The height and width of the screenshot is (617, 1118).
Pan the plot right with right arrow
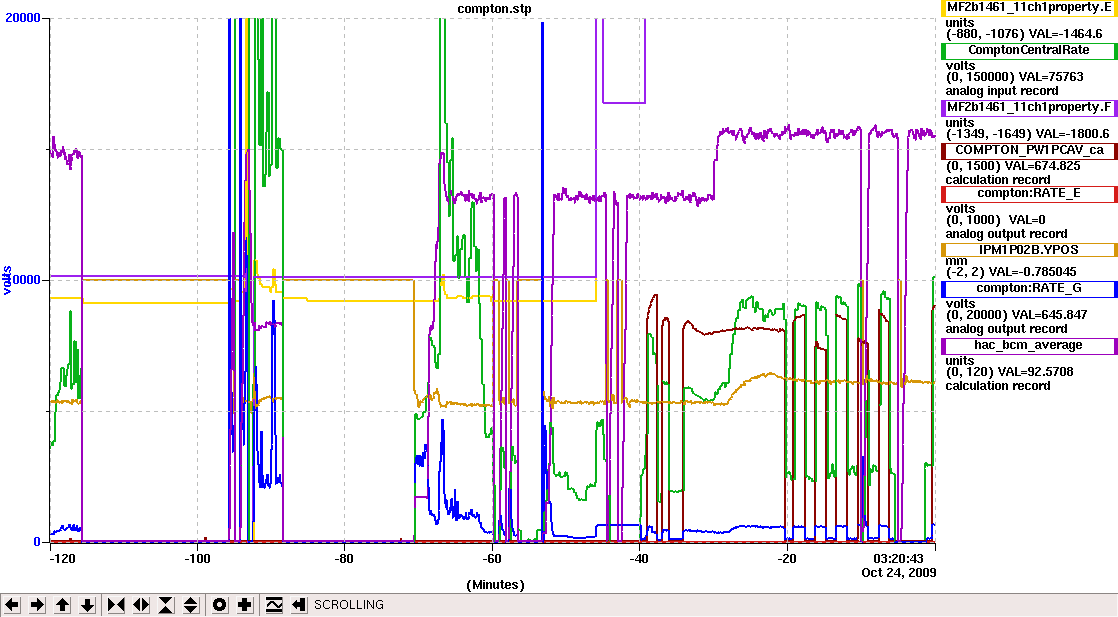tap(37, 605)
